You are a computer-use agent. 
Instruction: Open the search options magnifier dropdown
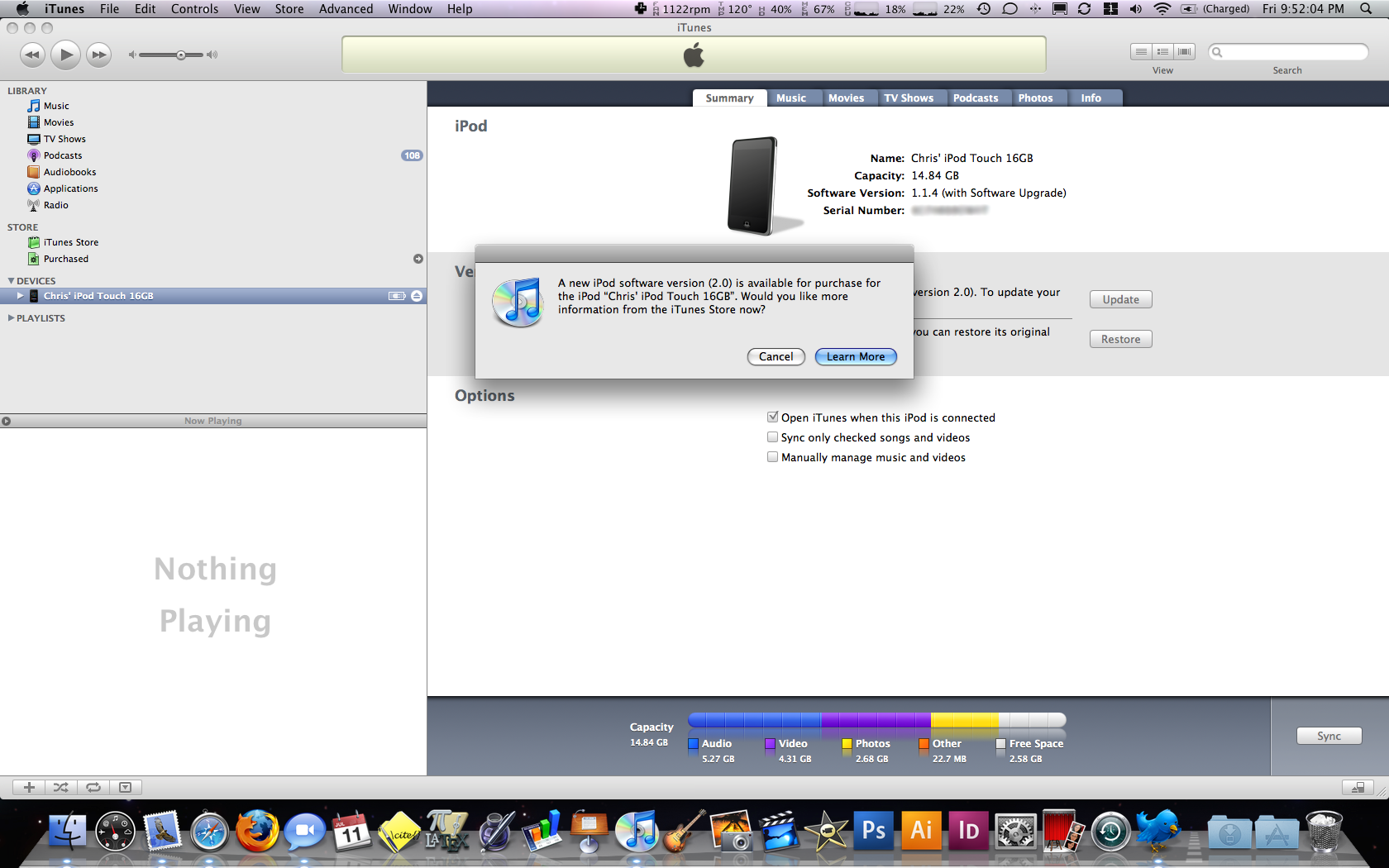(x=1217, y=52)
